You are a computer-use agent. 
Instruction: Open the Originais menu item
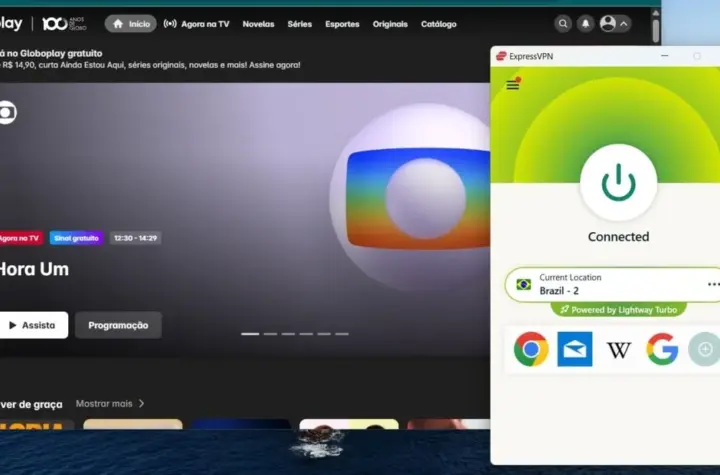tap(390, 24)
